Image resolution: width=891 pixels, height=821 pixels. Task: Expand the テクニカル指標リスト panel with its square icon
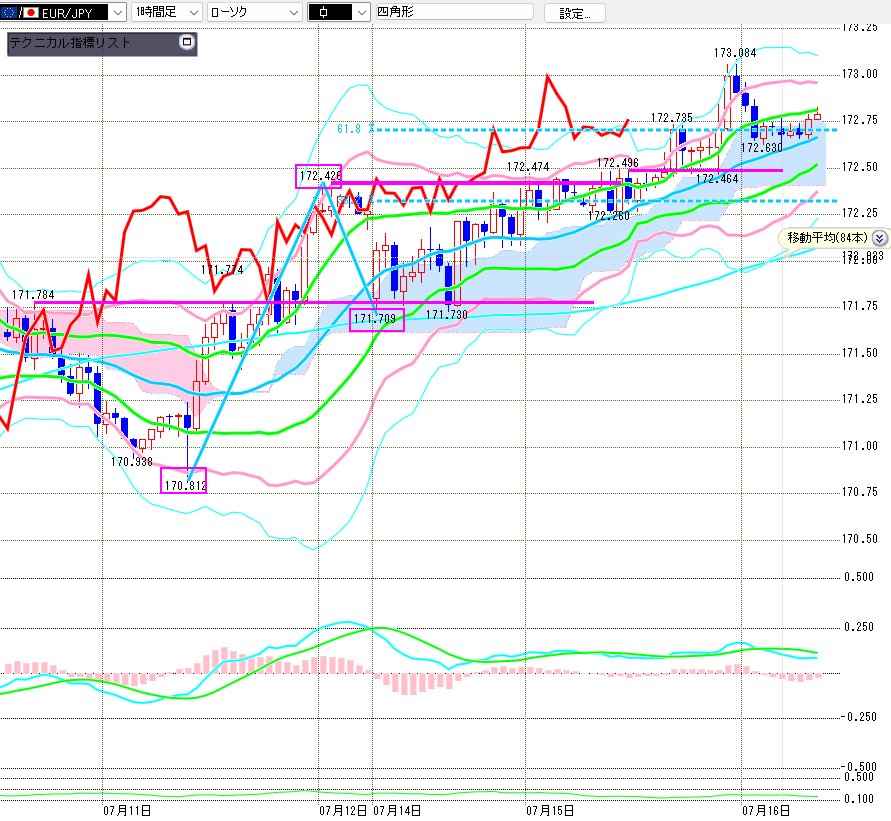[x=187, y=42]
